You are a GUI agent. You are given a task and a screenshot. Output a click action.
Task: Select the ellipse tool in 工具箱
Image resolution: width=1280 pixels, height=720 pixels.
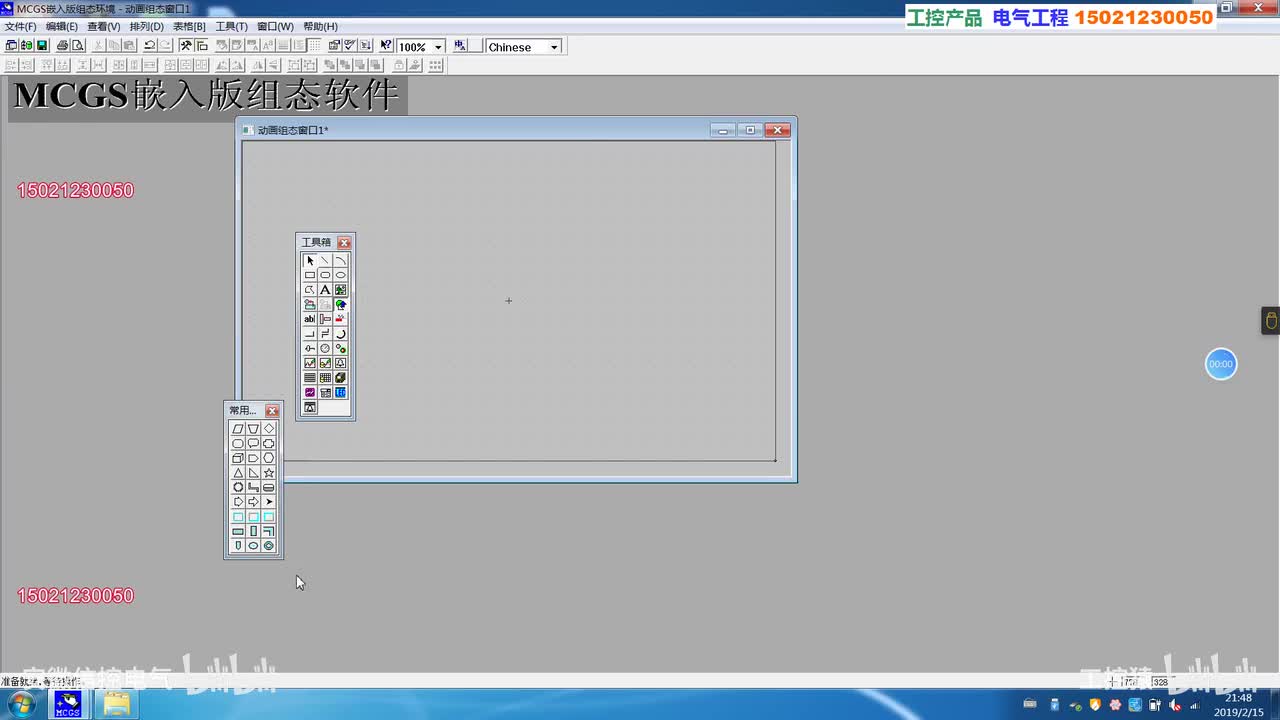341,275
